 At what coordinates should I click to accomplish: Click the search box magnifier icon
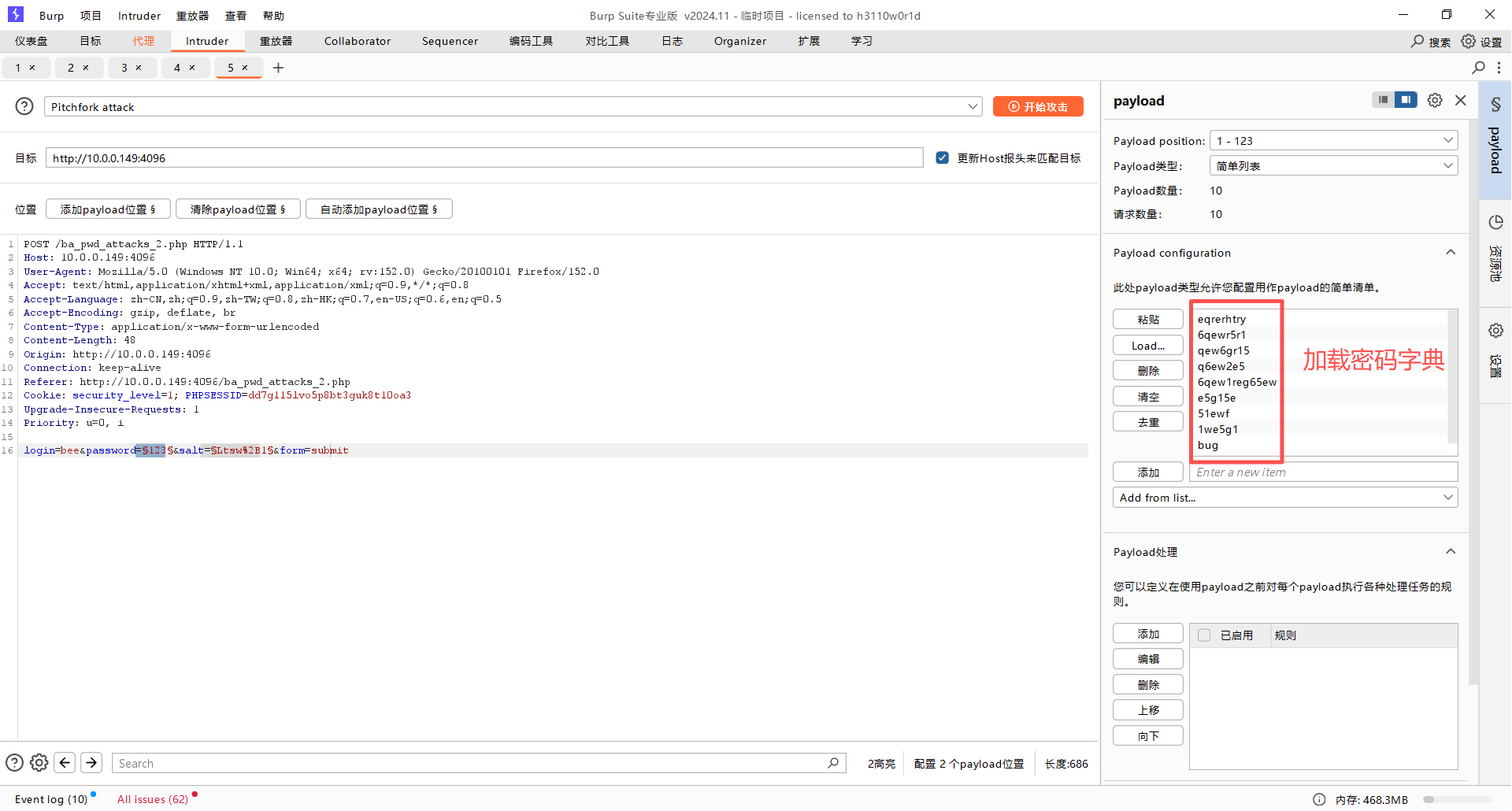833,763
